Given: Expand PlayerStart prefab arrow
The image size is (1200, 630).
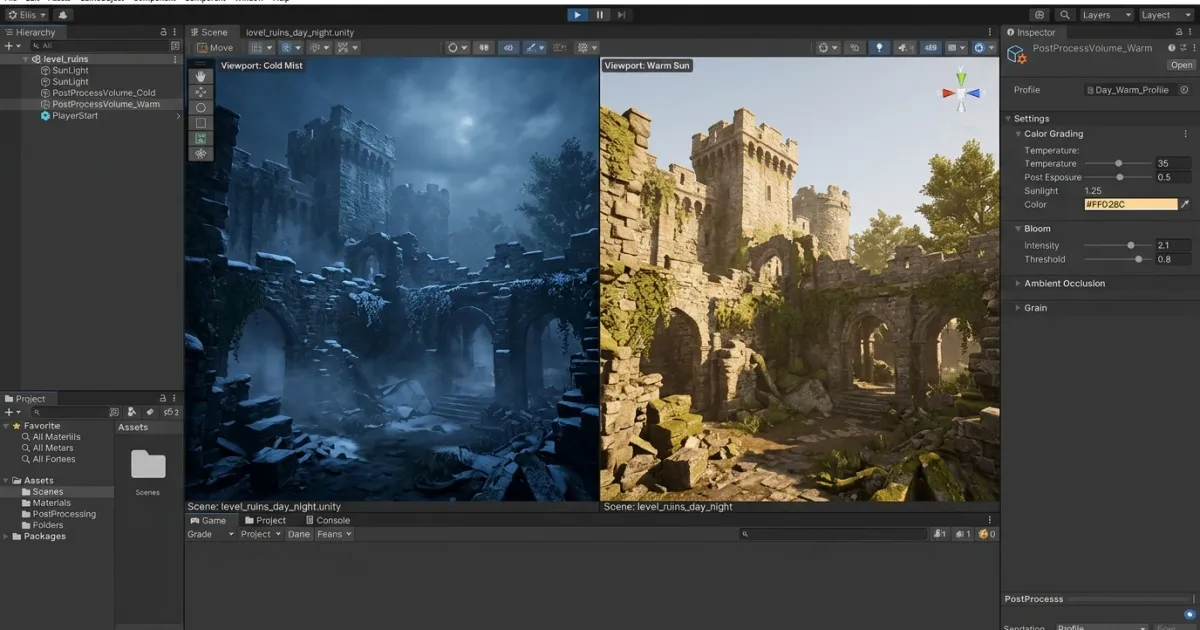Looking at the screenshot, I should pyautogui.click(x=178, y=116).
